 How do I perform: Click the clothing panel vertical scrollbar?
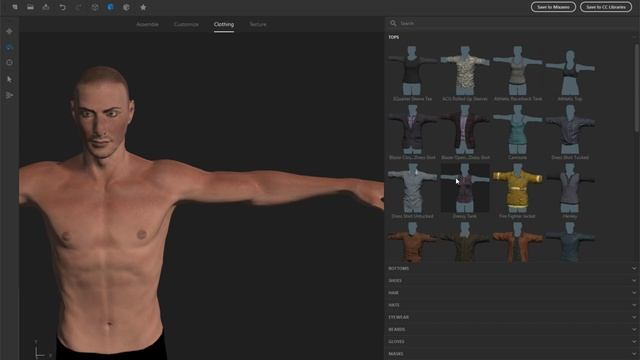(x=636, y=88)
